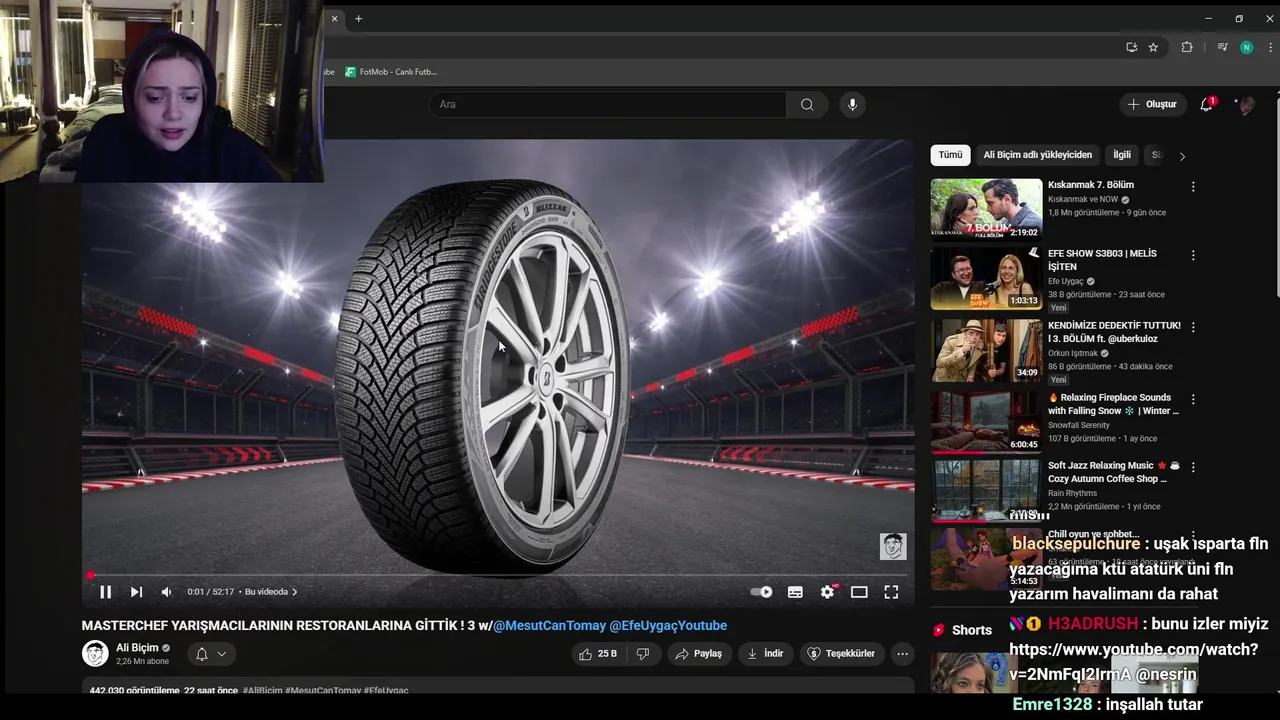This screenshot has width=1280, height=720.
Task: Open a new browser tab
Action: (x=358, y=18)
